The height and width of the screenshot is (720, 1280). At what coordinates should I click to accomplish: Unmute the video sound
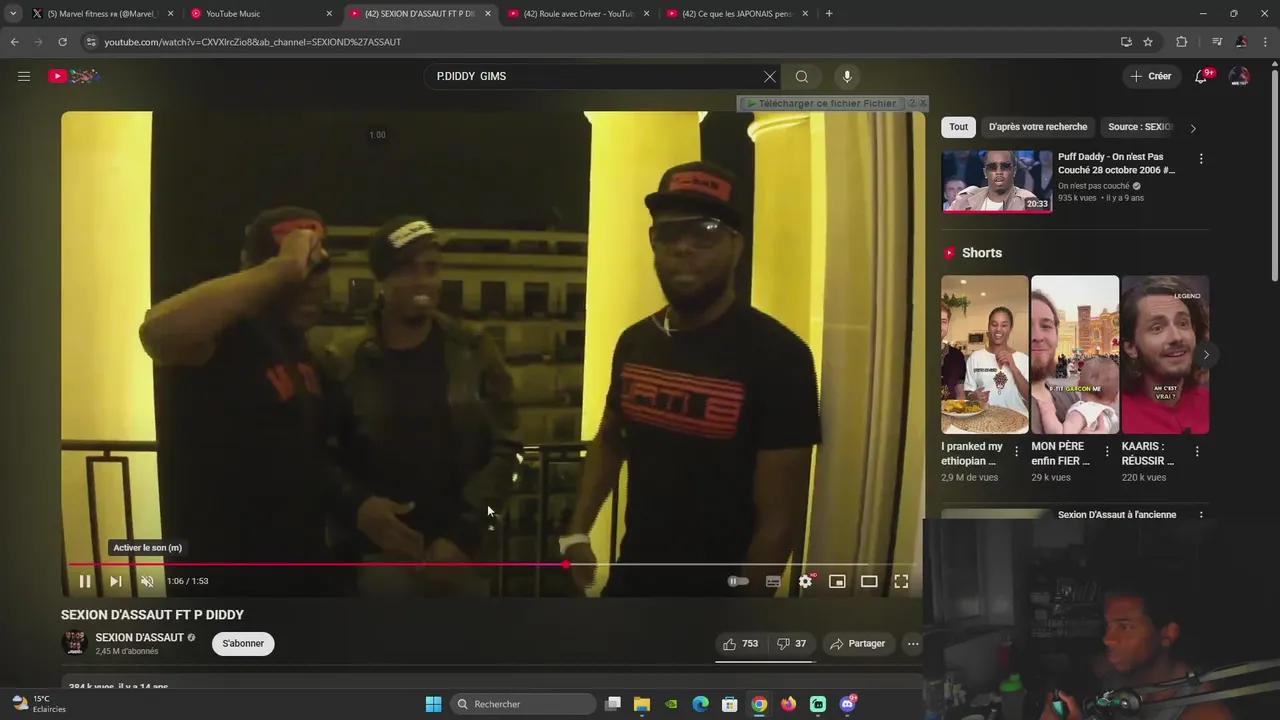(x=147, y=581)
